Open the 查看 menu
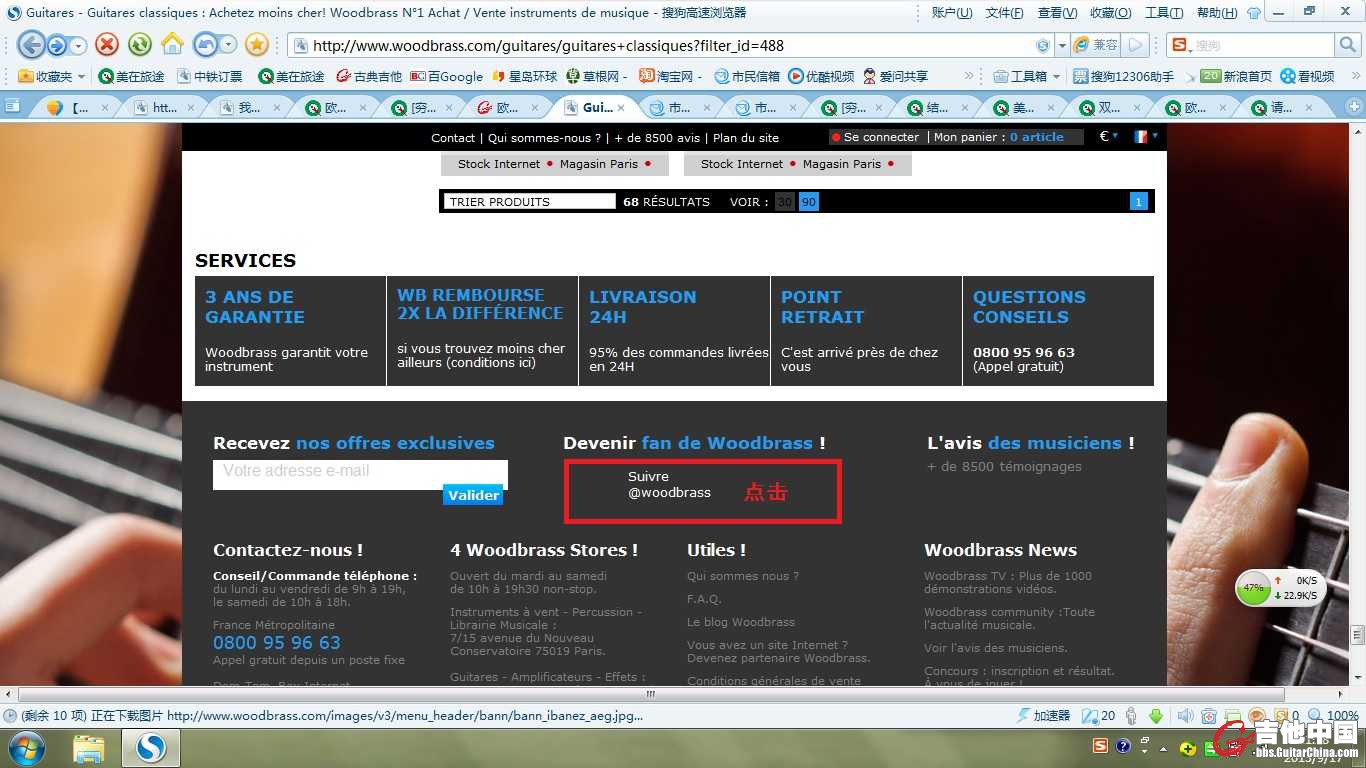 (1057, 13)
